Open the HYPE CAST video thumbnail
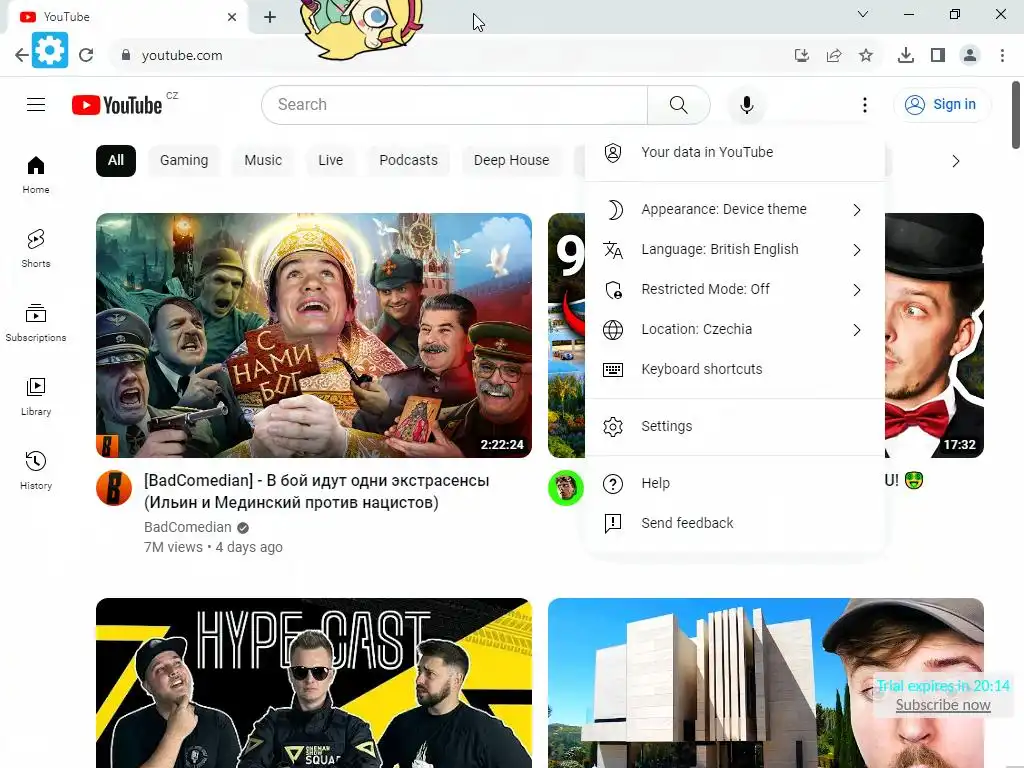Image resolution: width=1024 pixels, height=768 pixels. [x=313, y=683]
